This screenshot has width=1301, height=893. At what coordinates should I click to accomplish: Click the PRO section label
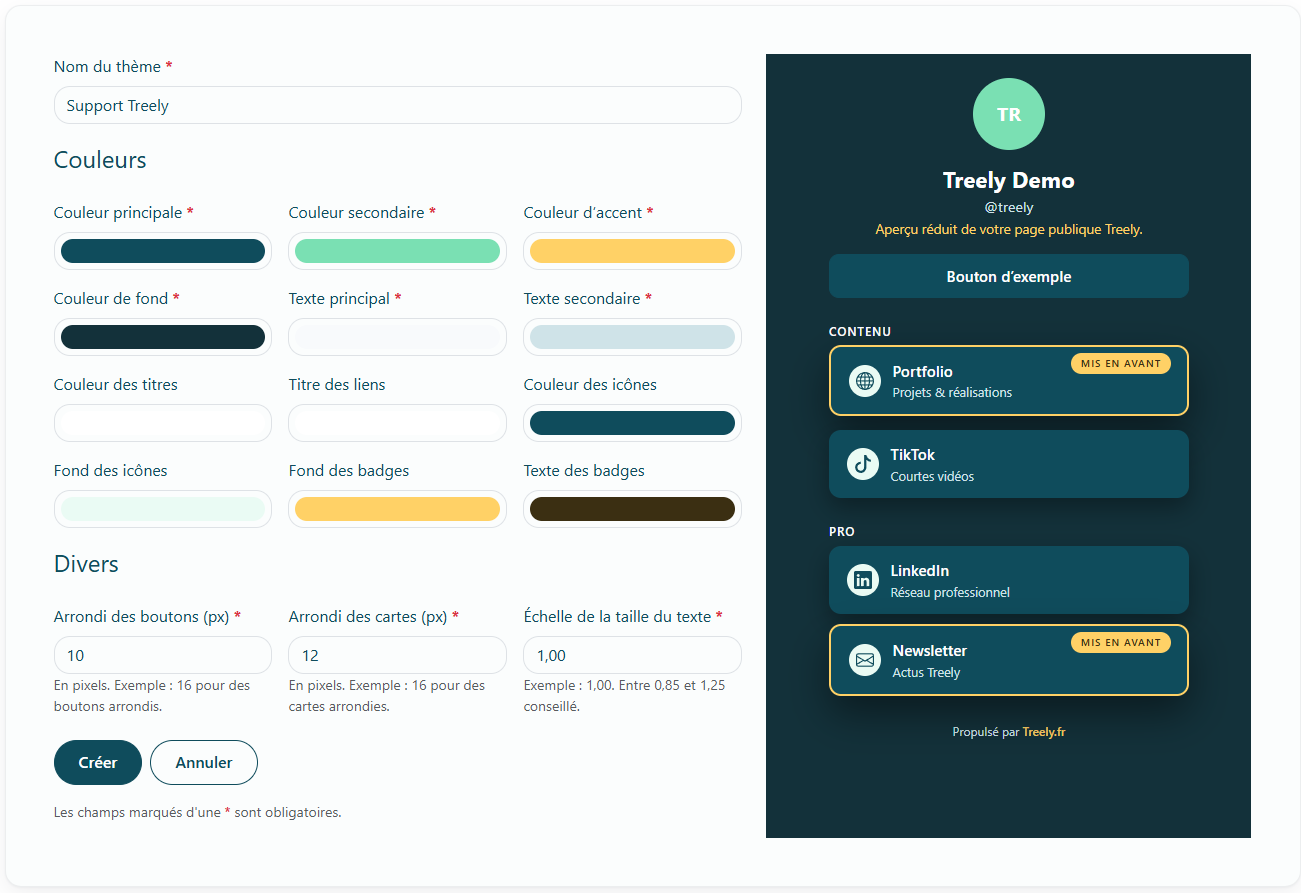(842, 532)
